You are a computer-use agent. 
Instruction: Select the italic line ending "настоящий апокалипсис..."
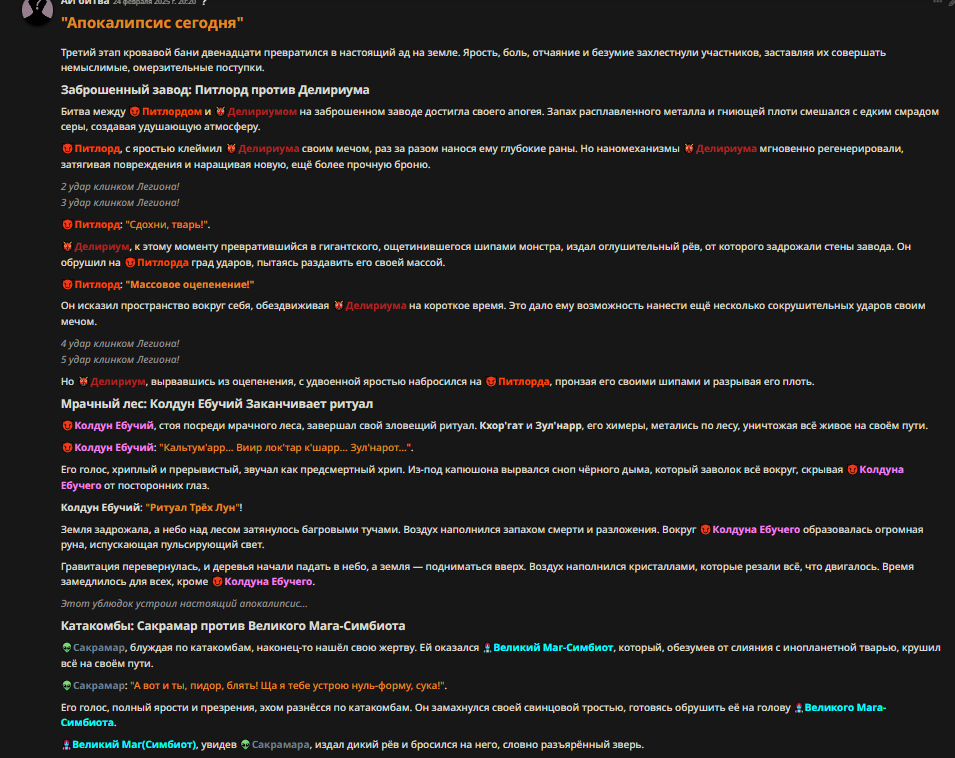(184, 604)
